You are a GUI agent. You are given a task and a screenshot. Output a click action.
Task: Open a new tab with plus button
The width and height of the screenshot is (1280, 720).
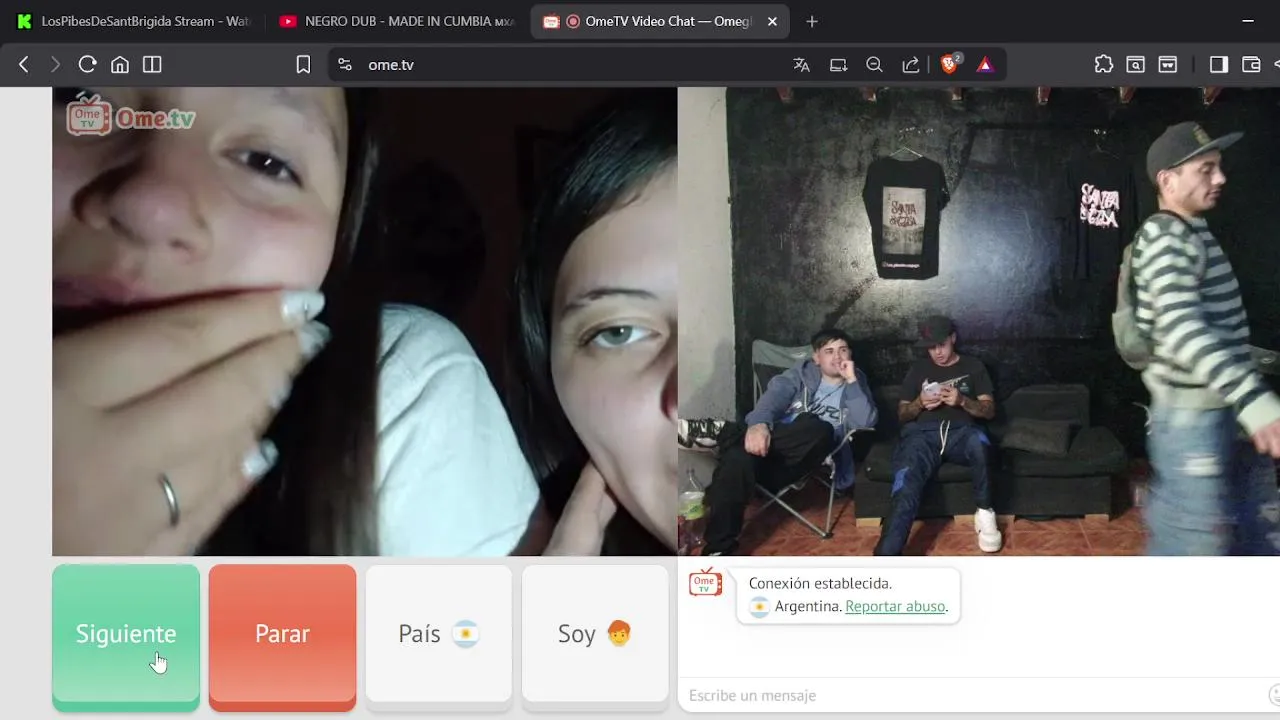812,21
